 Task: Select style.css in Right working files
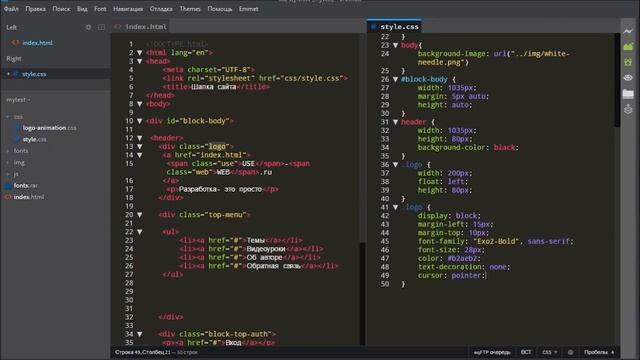34,74
